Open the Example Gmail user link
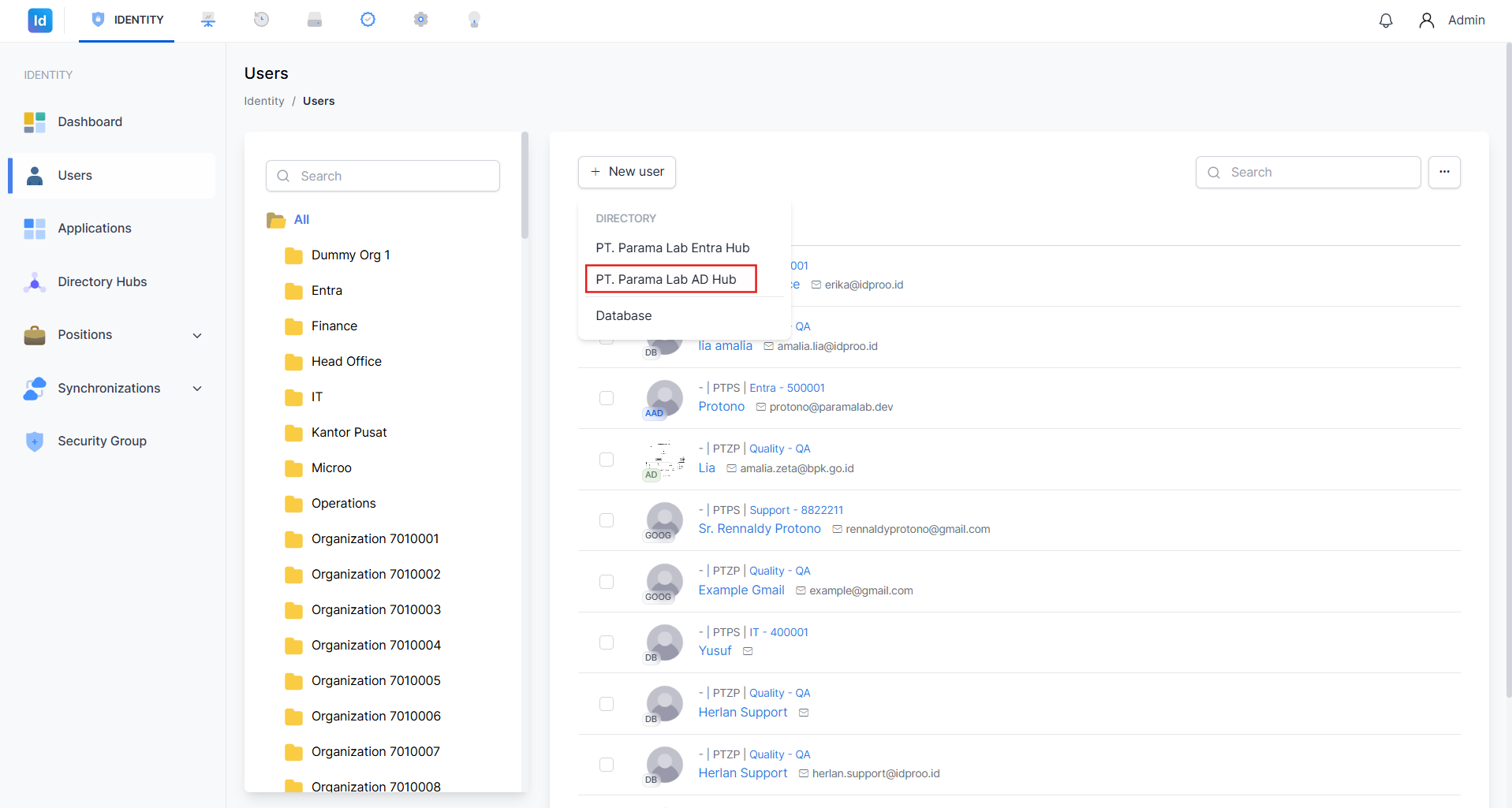 (741, 590)
